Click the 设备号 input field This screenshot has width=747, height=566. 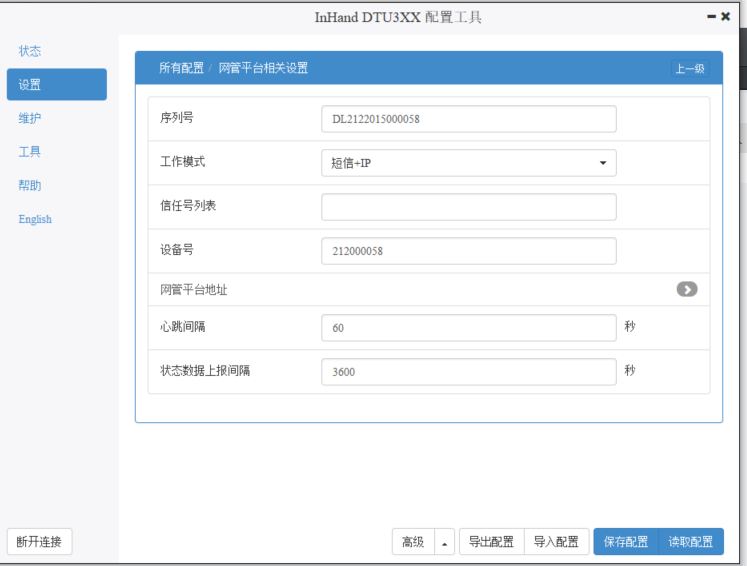[468, 251]
